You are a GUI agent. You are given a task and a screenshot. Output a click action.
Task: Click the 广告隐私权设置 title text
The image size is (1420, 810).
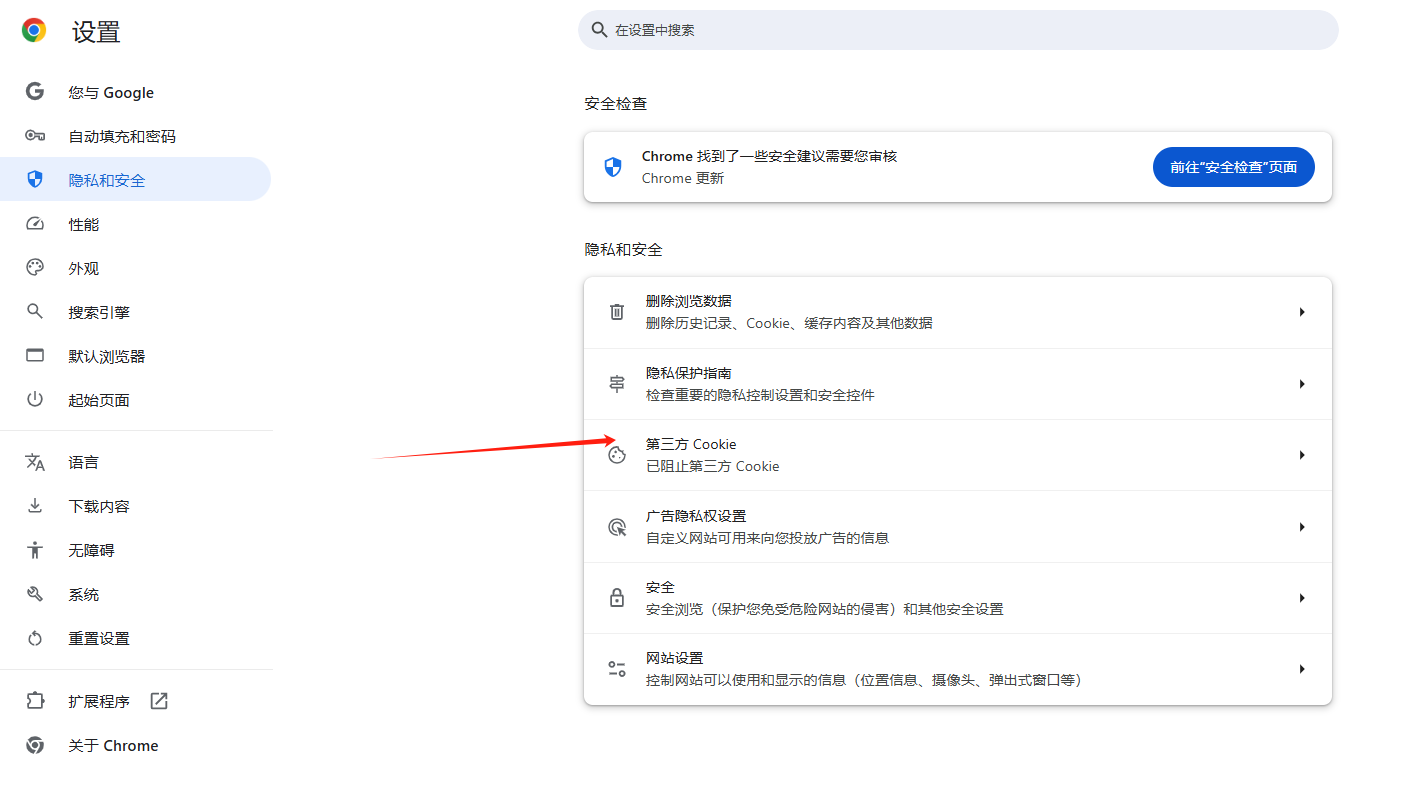pyautogui.click(x=696, y=516)
